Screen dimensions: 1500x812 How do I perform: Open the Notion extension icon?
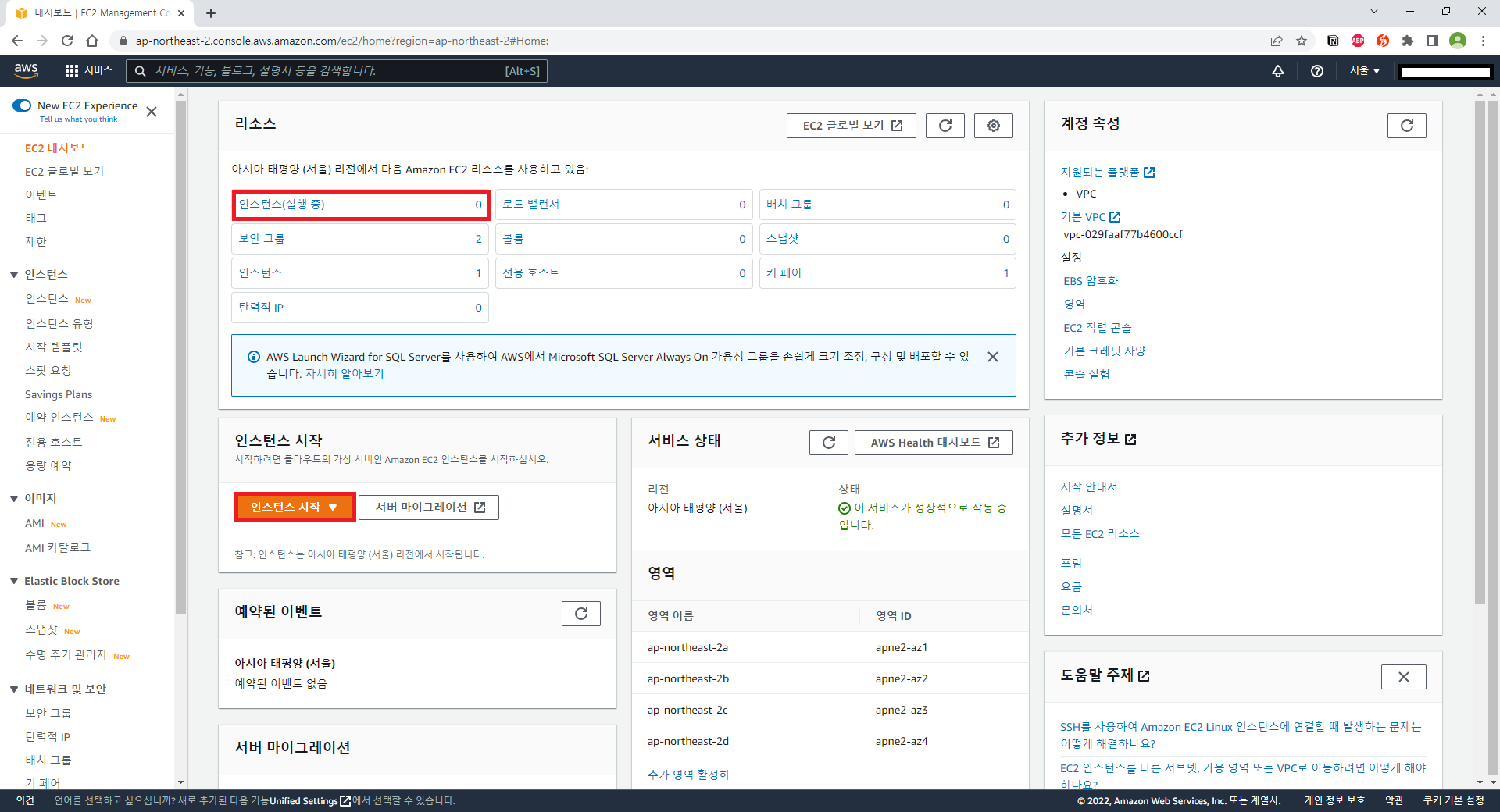tap(1333, 41)
